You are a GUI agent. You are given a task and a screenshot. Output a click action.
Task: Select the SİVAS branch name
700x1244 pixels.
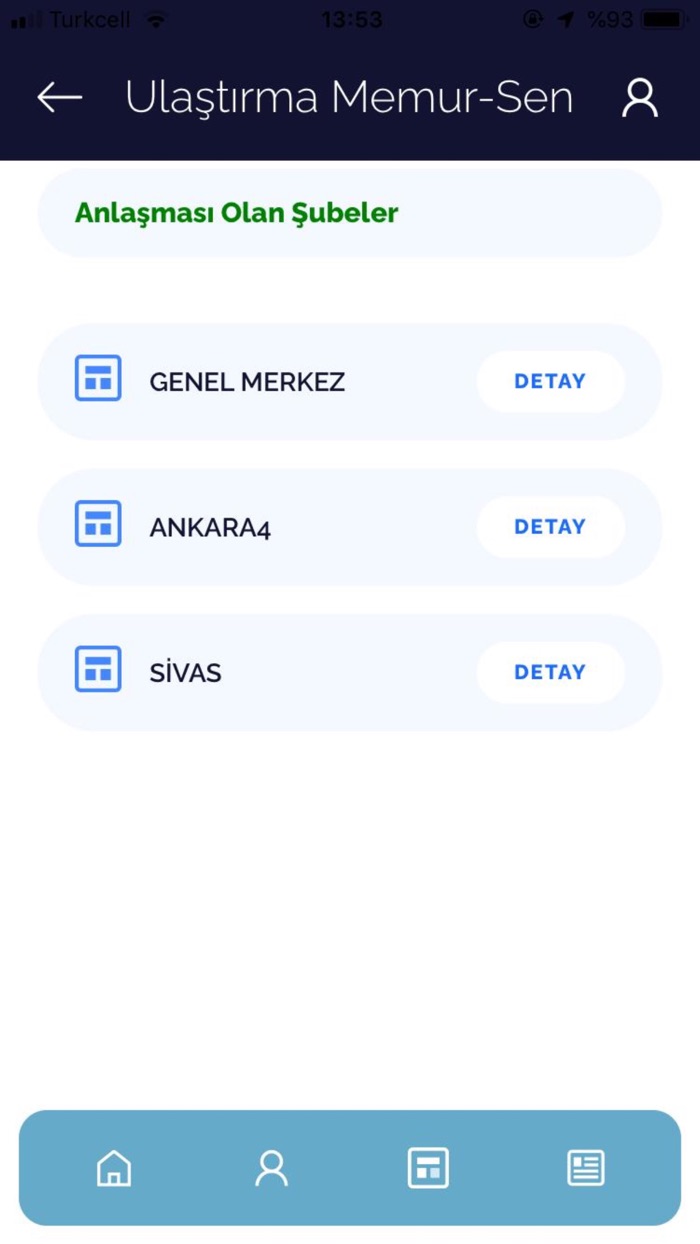pos(185,673)
